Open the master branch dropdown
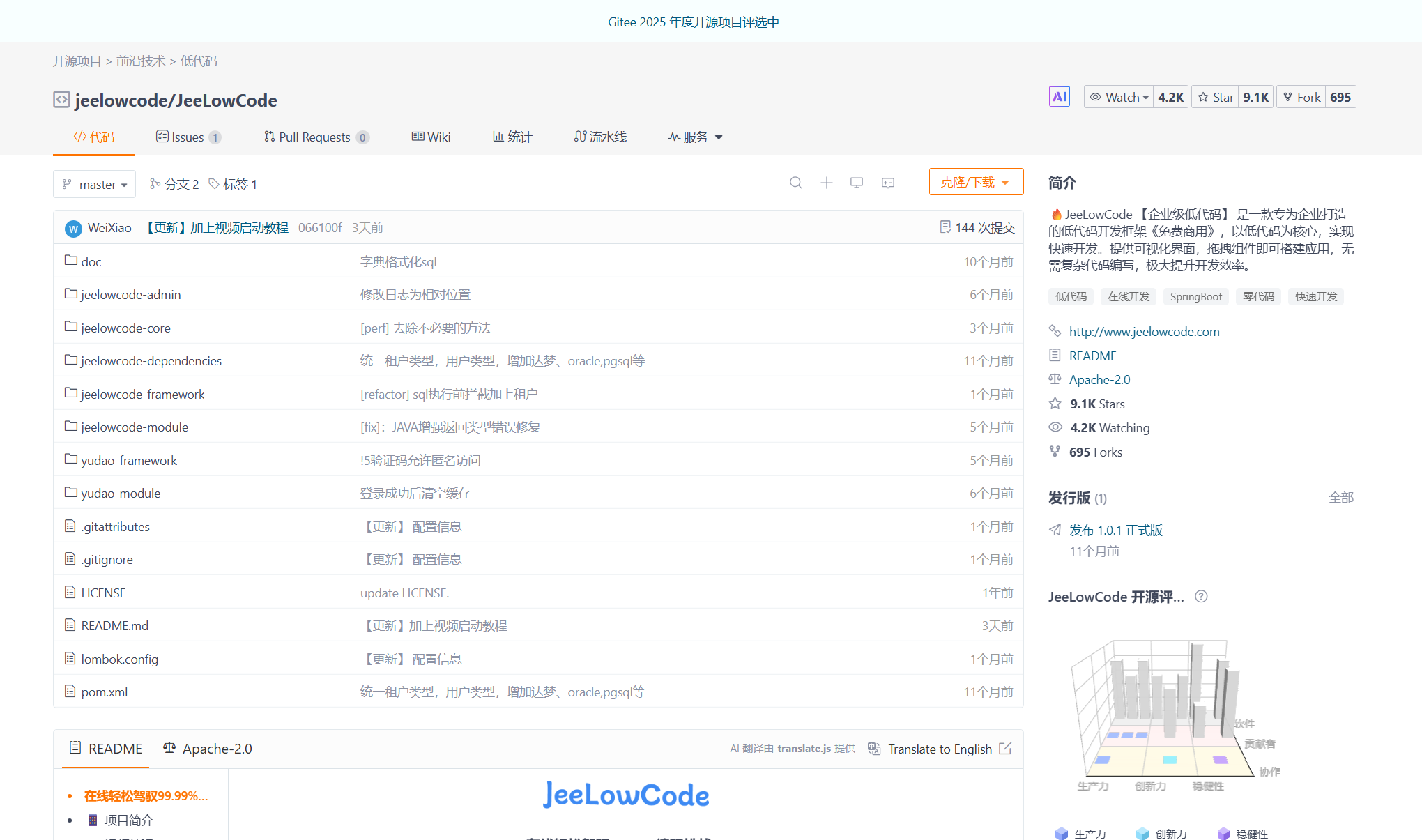 pos(94,184)
